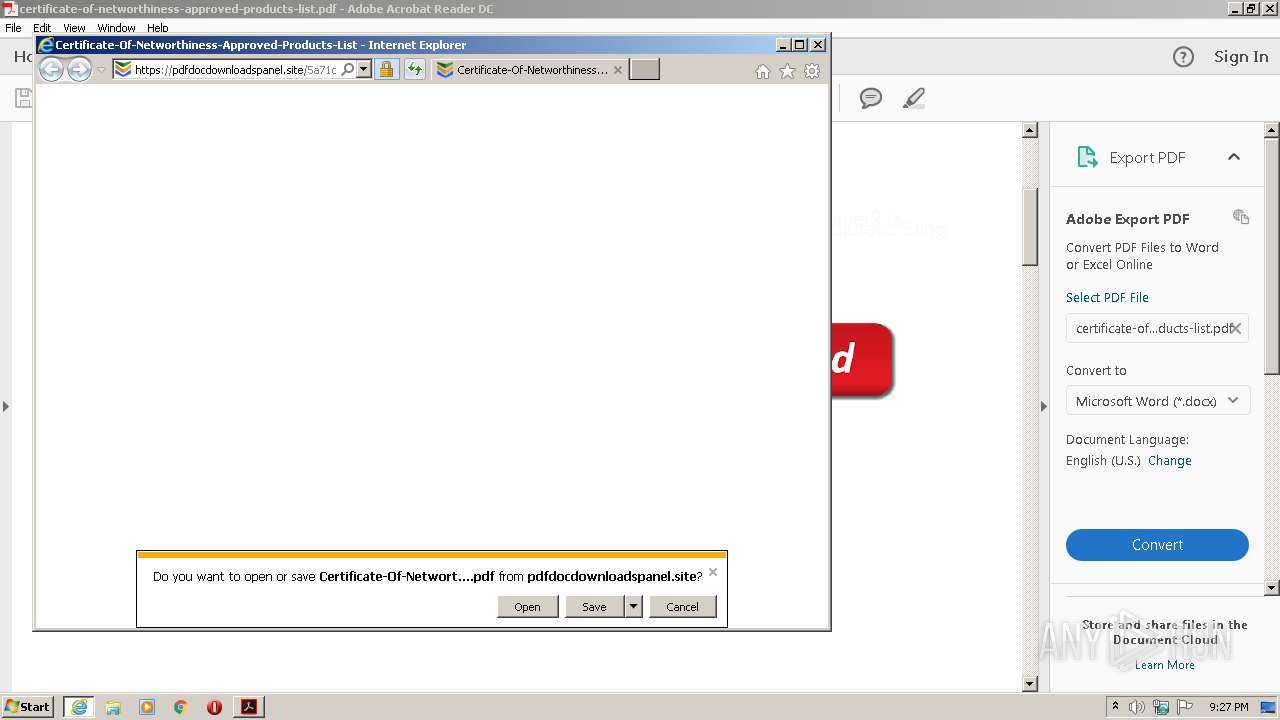The height and width of the screenshot is (720, 1280).
Task: Change the document language
Action: 1169,461
